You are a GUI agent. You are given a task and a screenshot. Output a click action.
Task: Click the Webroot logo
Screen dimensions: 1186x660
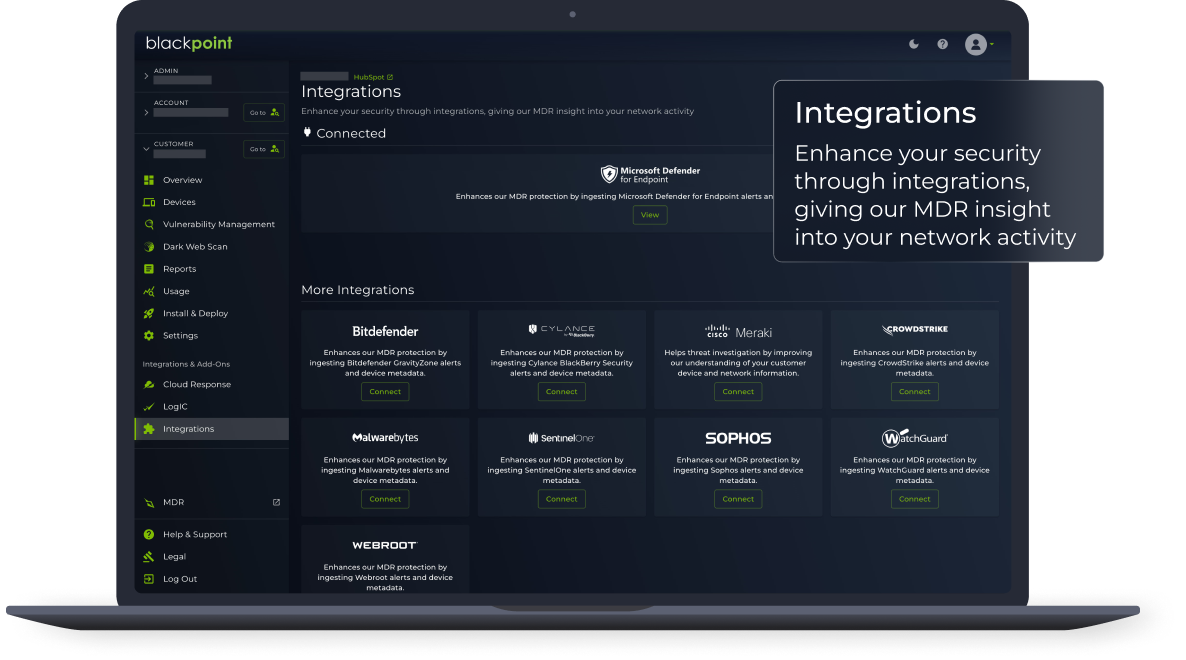click(385, 545)
